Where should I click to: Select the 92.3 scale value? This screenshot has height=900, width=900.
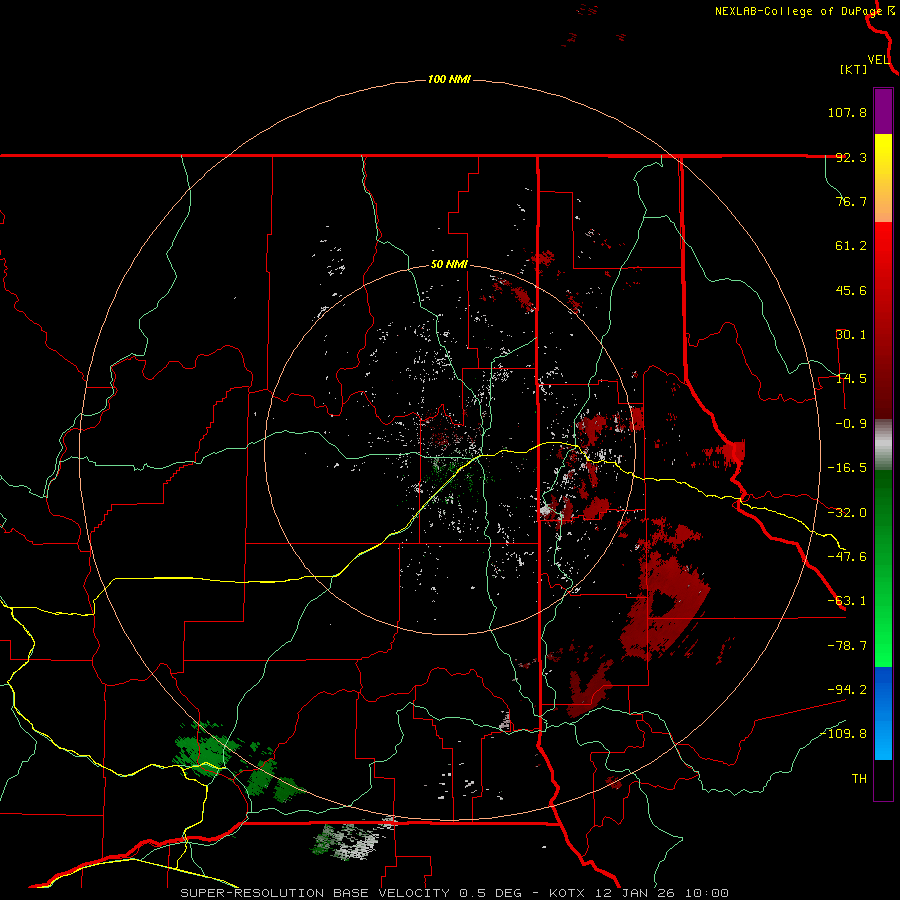851,157
